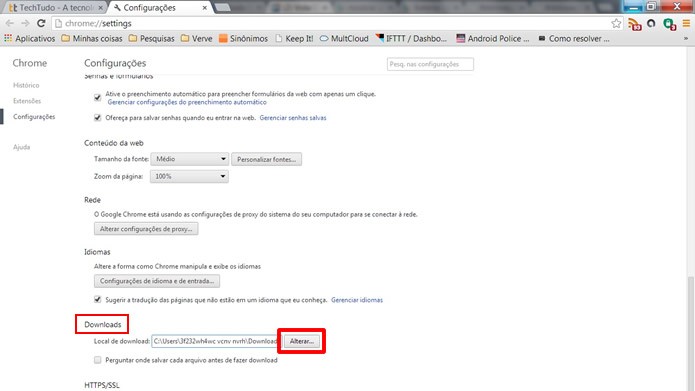The height and width of the screenshot is (391, 695).
Task: Enable asking where to save each download
Action: point(98,360)
